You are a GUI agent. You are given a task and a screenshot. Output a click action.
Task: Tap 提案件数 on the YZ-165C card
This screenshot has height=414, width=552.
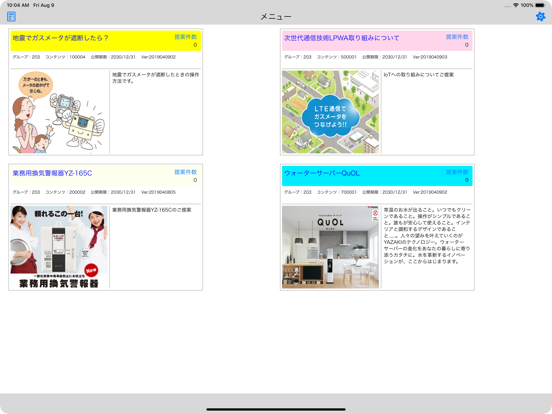186,172
